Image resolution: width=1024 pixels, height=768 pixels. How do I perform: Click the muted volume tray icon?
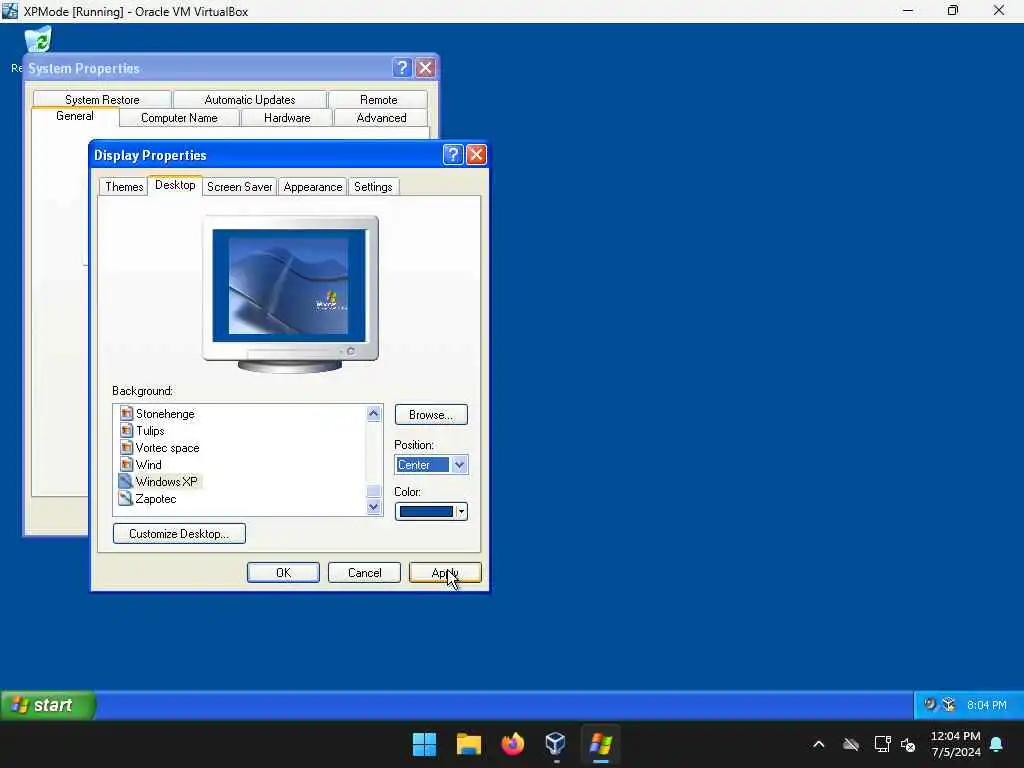pos(908,744)
